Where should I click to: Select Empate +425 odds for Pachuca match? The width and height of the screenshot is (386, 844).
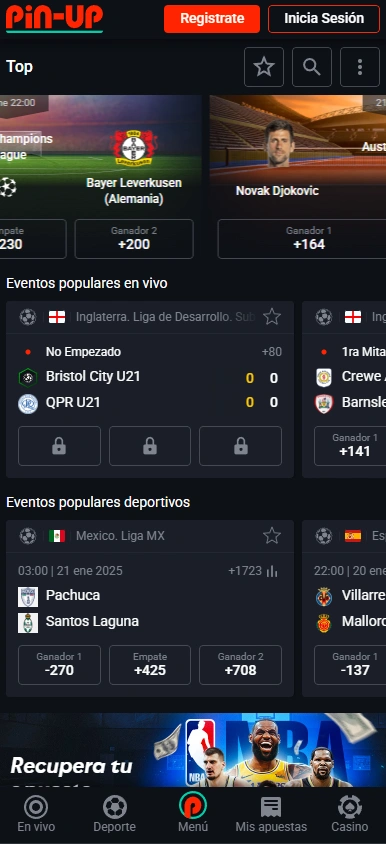tap(150, 665)
